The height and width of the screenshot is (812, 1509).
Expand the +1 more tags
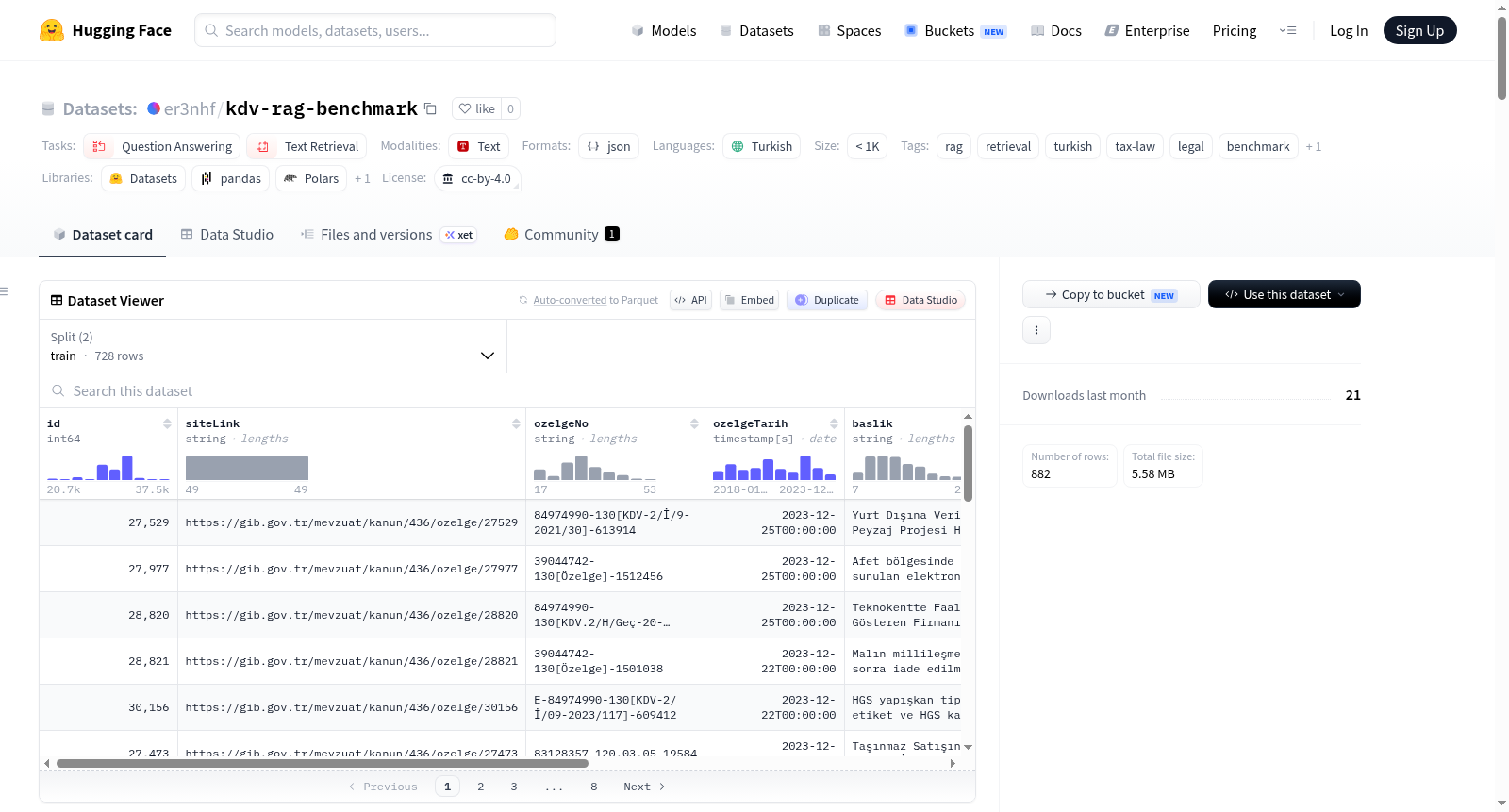point(1314,146)
